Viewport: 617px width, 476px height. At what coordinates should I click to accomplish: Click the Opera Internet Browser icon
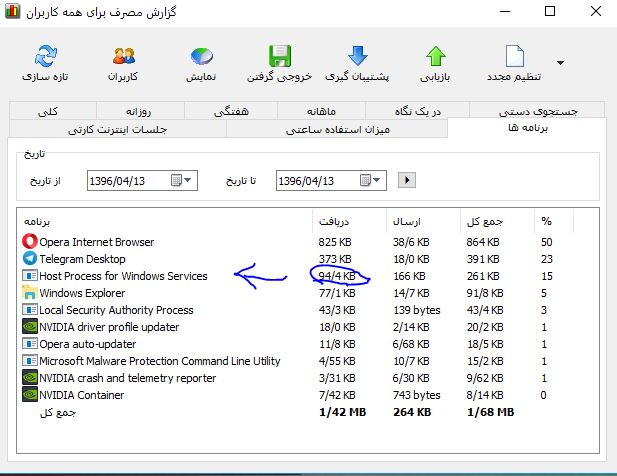click(x=30, y=242)
